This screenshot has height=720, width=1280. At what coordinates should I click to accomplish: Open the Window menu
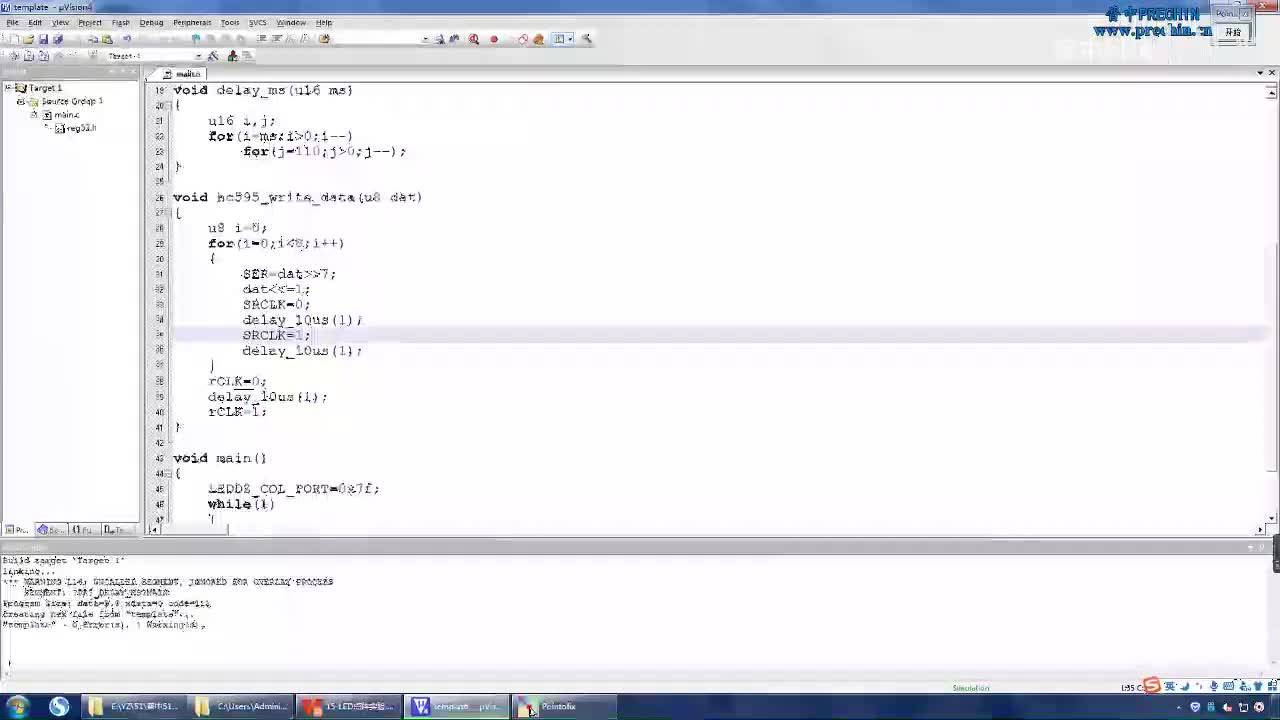[x=291, y=22]
